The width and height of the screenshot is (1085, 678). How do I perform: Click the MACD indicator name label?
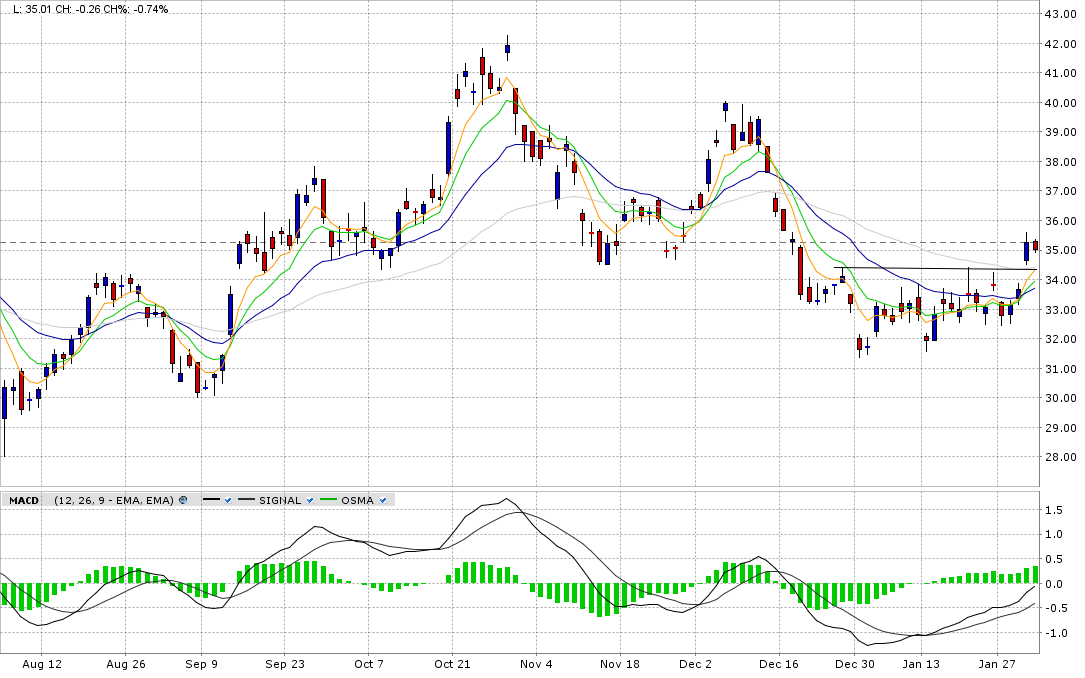(24, 500)
